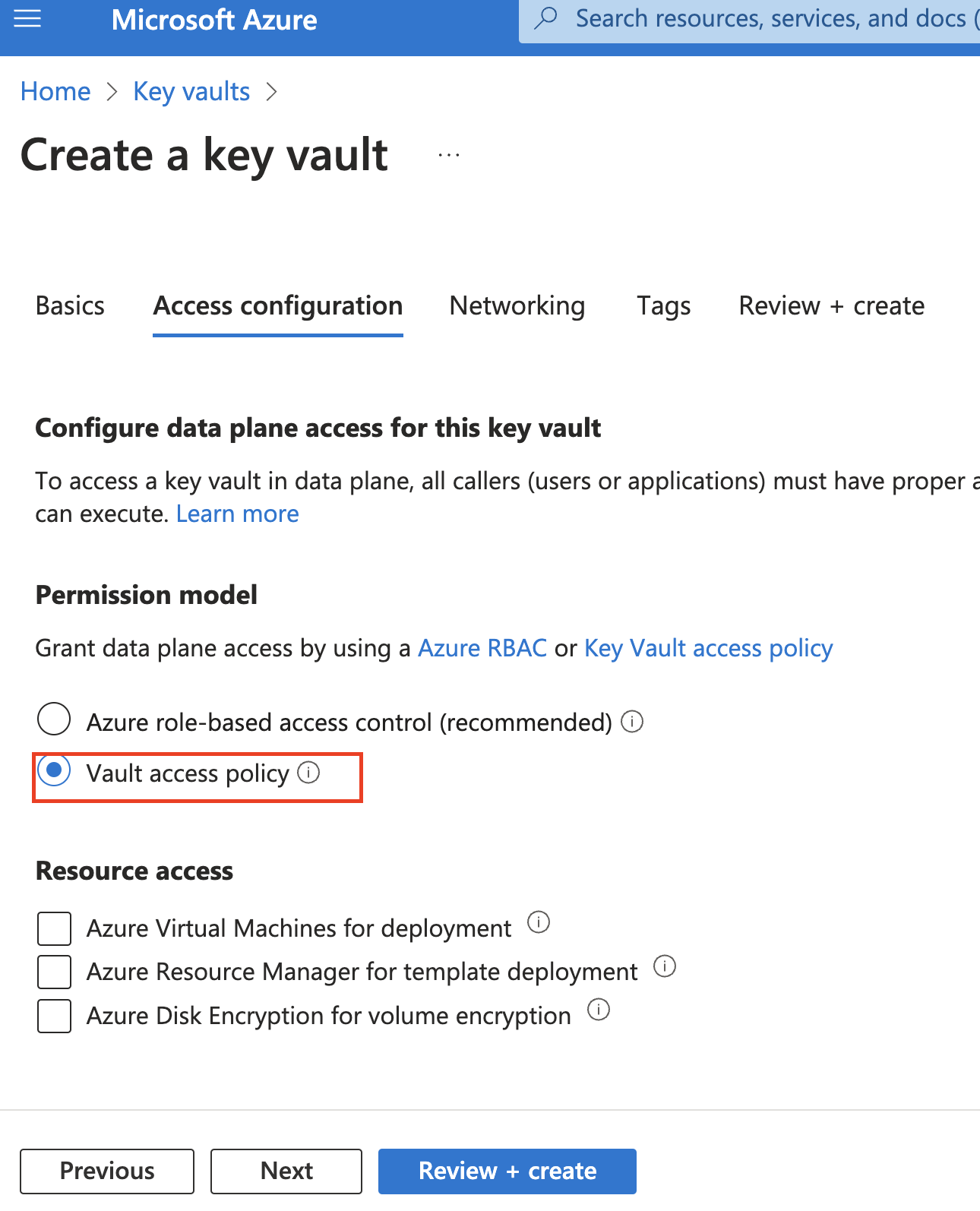Viewport: 980px width, 1211px height.
Task: Click info icon beside Azure Resource Manager option
Action: point(665,966)
